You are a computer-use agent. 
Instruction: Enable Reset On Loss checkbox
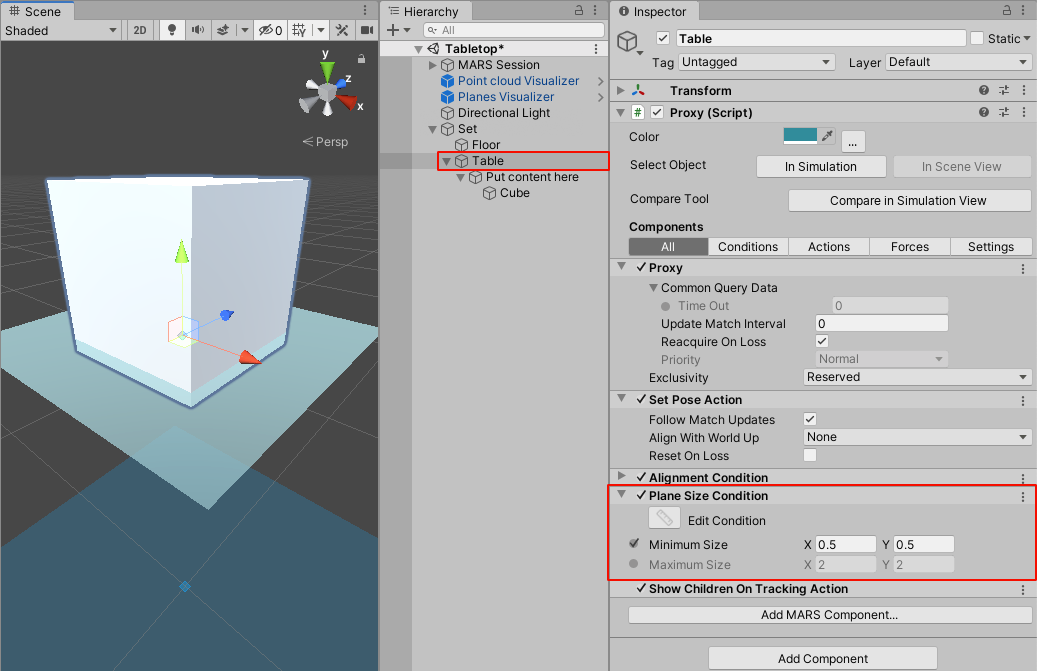click(x=810, y=455)
